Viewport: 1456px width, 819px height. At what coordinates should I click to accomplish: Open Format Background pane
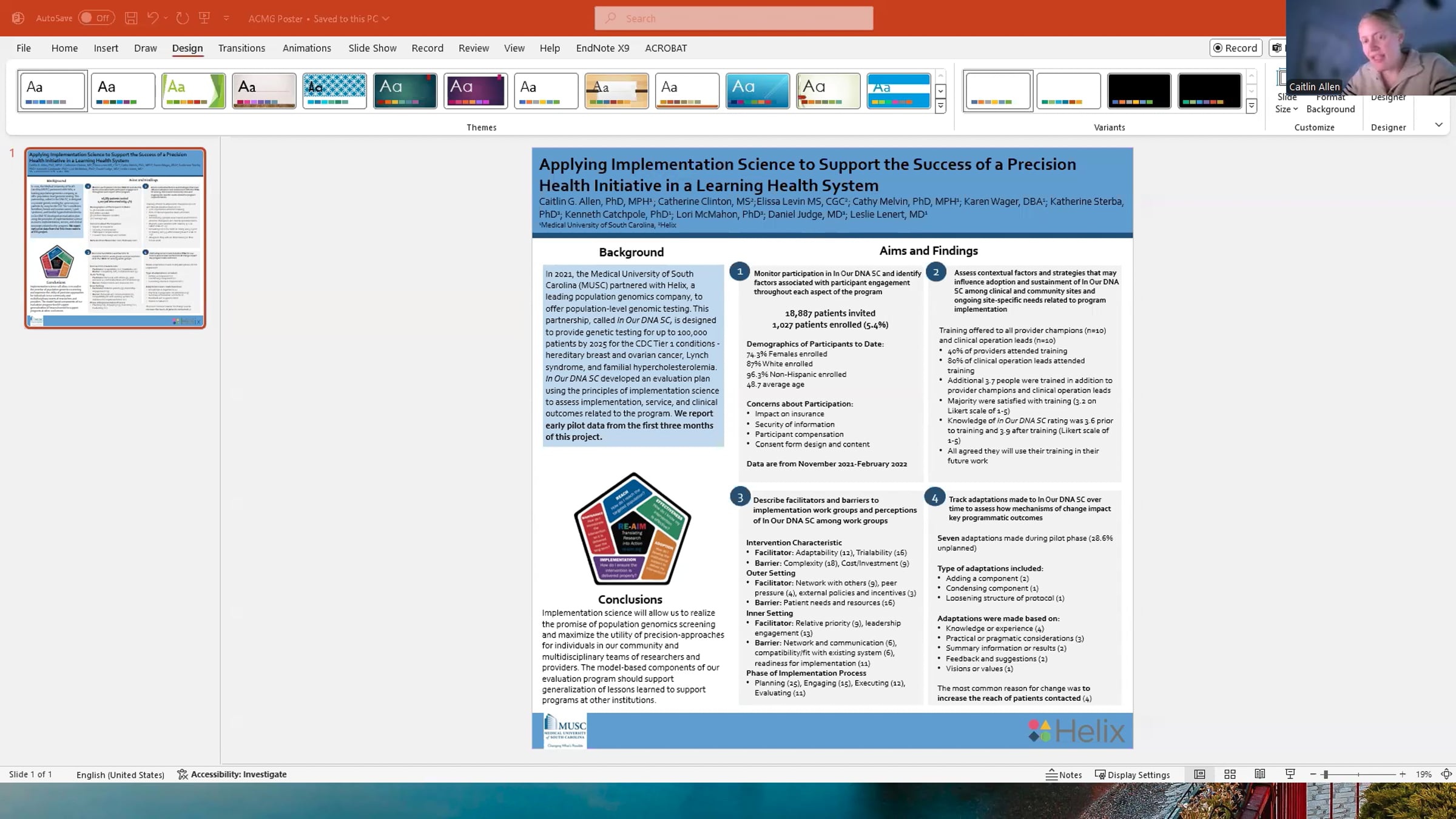click(1331, 103)
